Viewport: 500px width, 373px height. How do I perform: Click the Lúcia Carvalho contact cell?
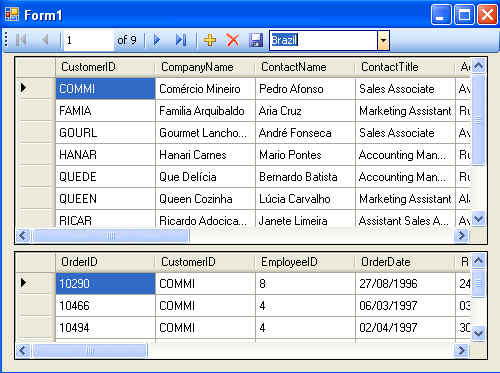[x=305, y=199]
